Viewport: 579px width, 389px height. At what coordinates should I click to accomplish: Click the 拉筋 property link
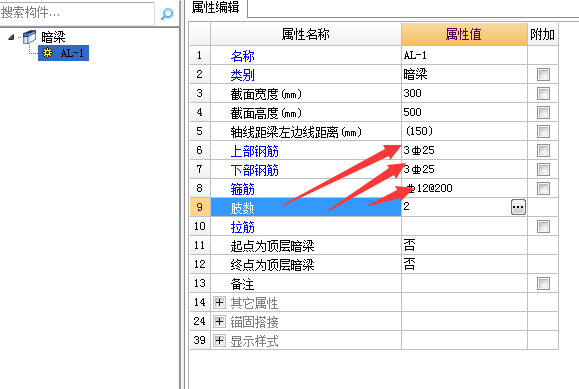[x=243, y=227]
